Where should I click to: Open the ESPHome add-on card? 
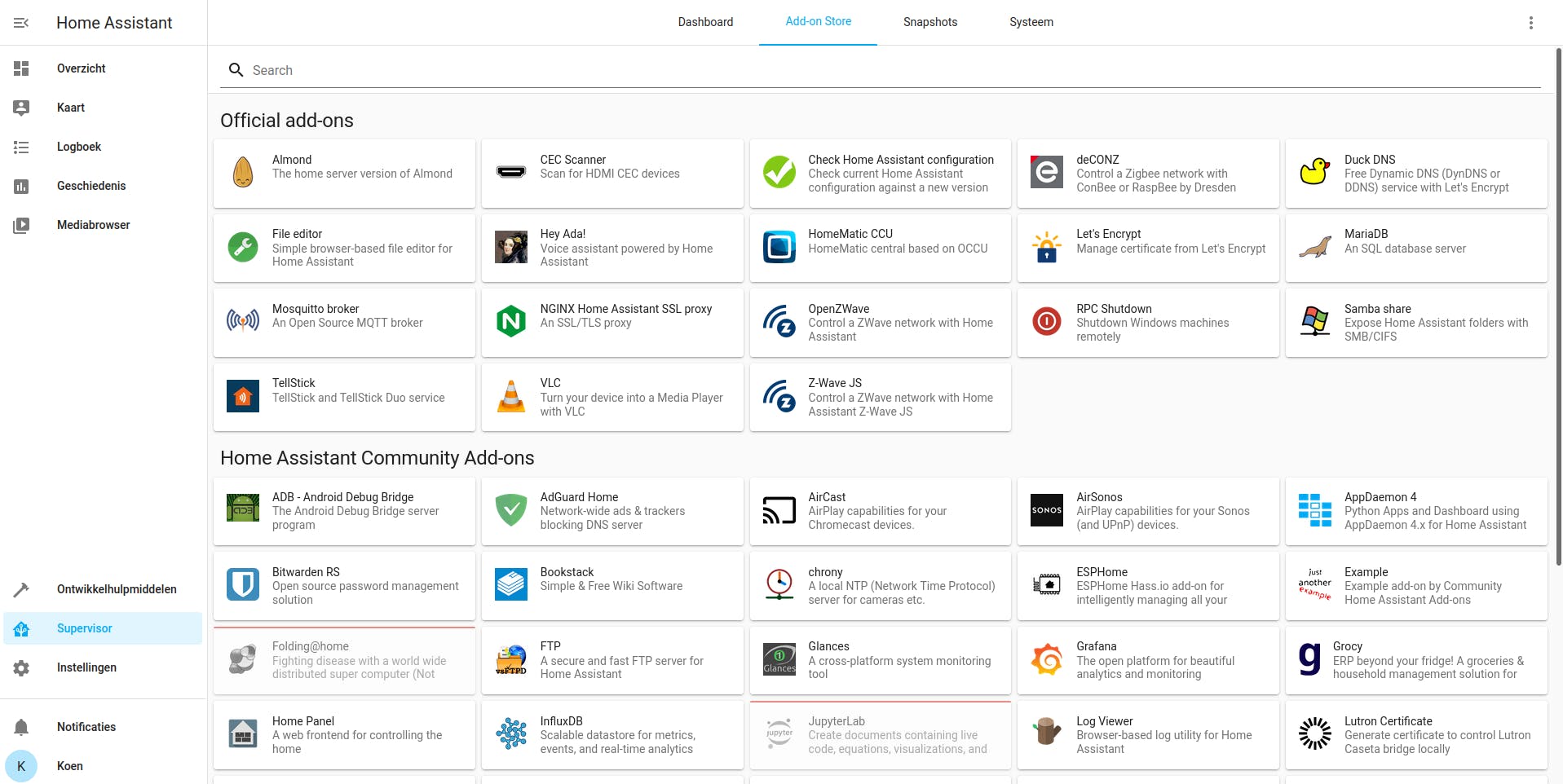pyautogui.click(x=1147, y=585)
